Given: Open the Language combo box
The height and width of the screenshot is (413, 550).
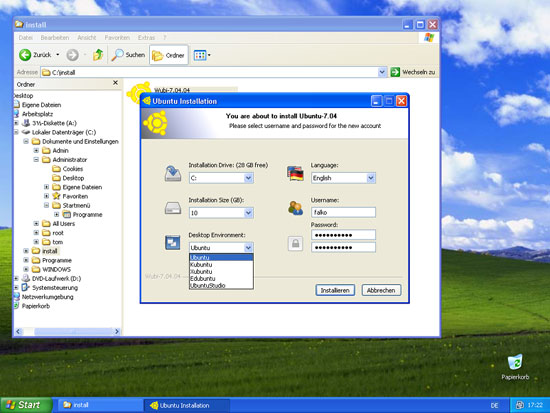Looking at the screenshot, I should click(x=343, y=178).
